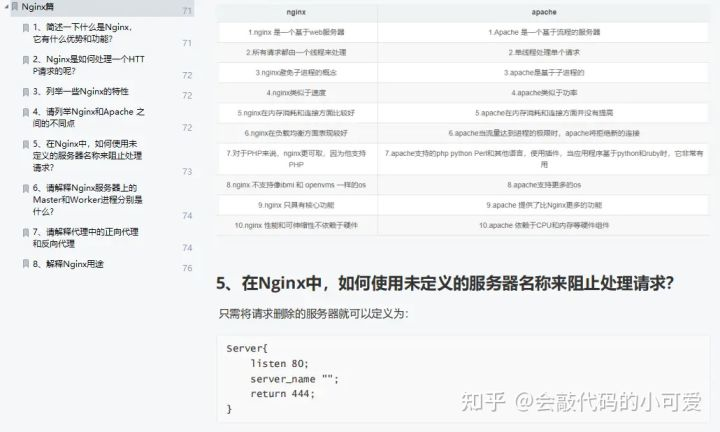Click cell 2.所有请求都由一个线程来处理
720x432 pixels.
pyautogui.click(x=296, y=52)
